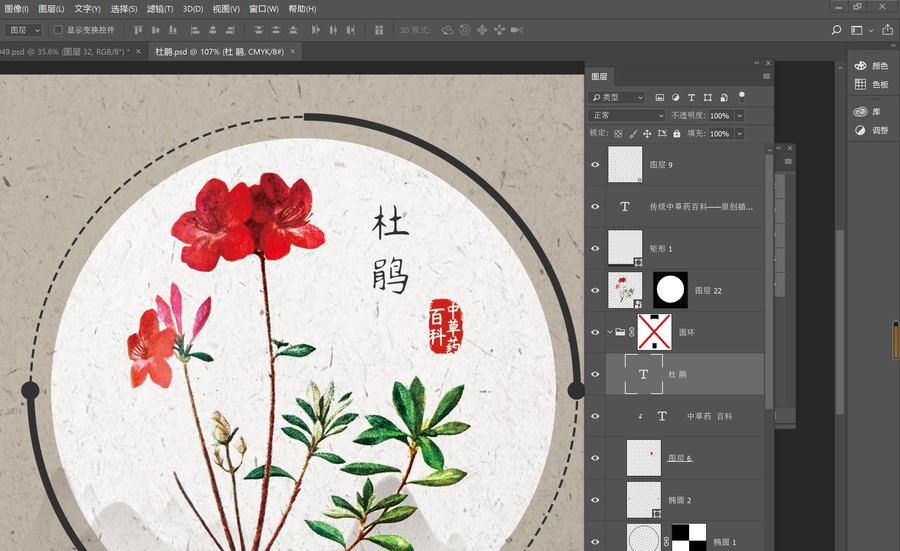Screen dimensions: 900x551
Task: Open the 库 libraries panel
Action: pos(867,111)
